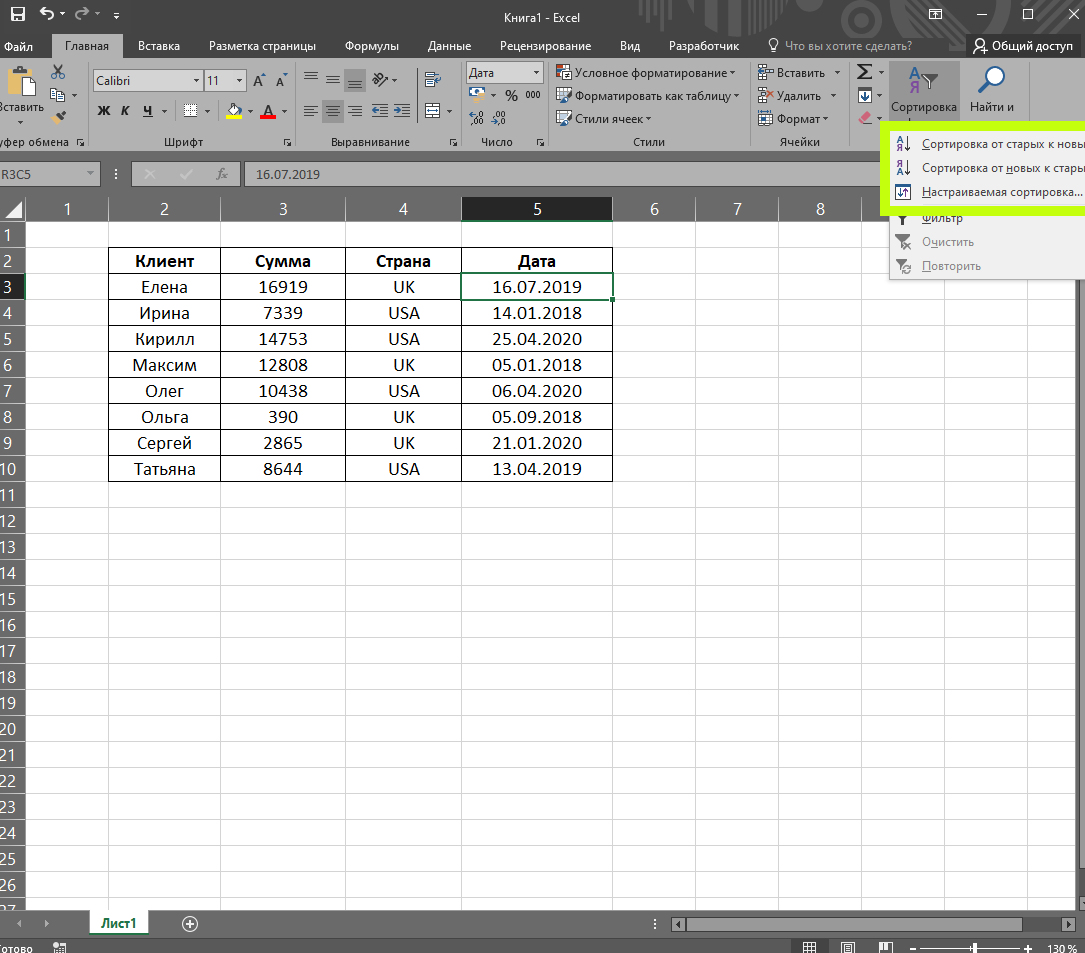This screenshot has height=953, width=1085.
Task: Toggle center horizontal alignment
Action: (333, 111)
